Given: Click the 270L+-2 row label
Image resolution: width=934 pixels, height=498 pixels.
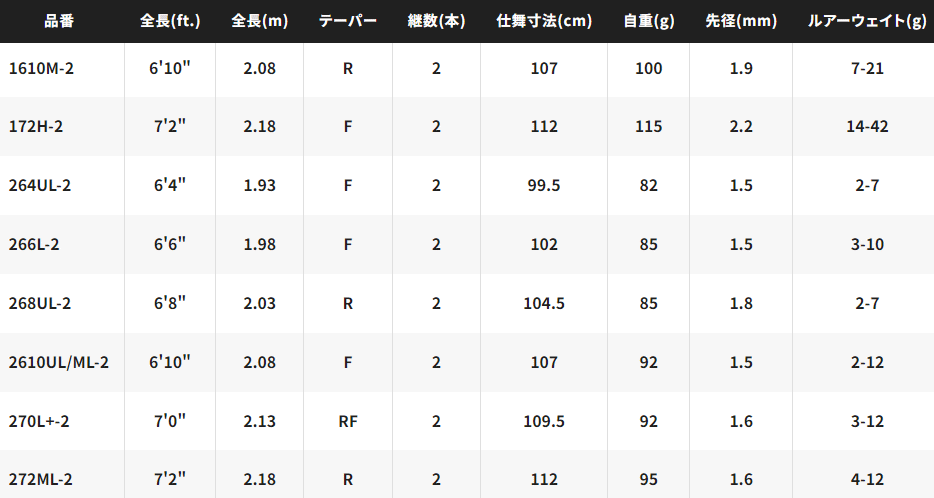Looking at the screenshot, I should click(39, 421).
